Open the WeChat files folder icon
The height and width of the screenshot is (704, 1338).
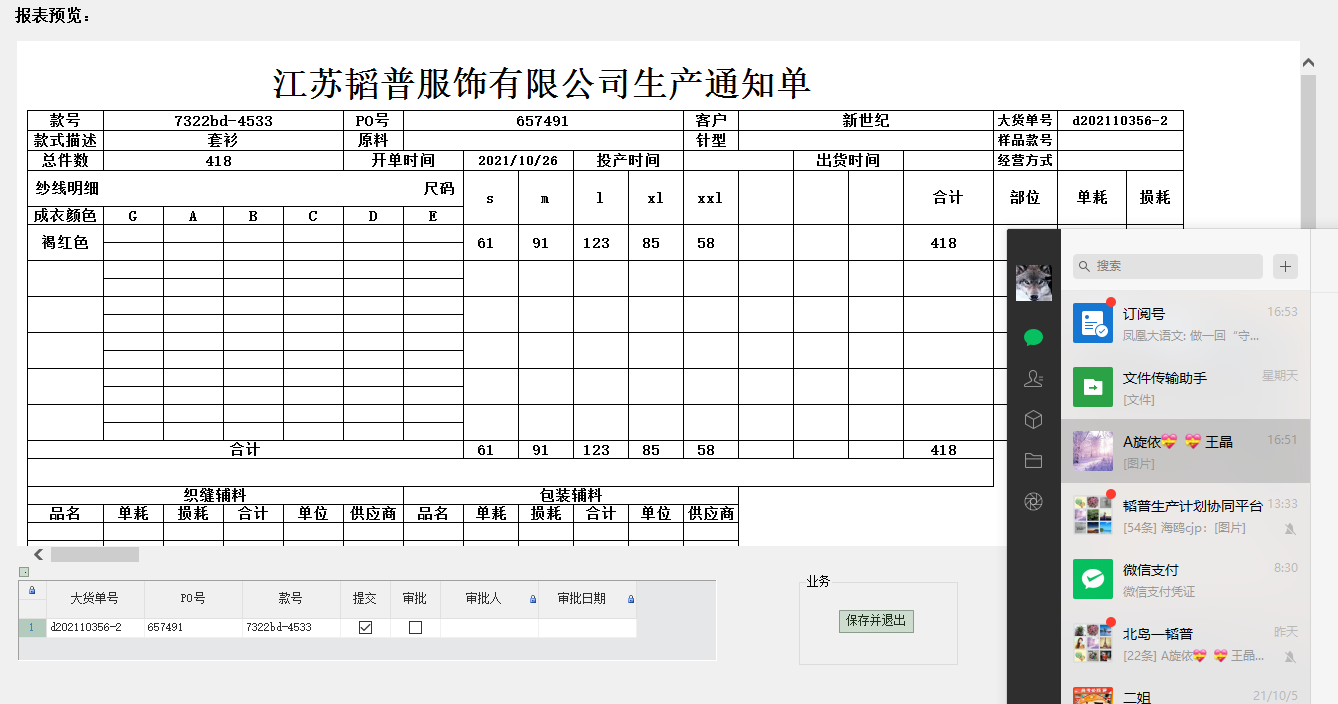[1033, 461]
